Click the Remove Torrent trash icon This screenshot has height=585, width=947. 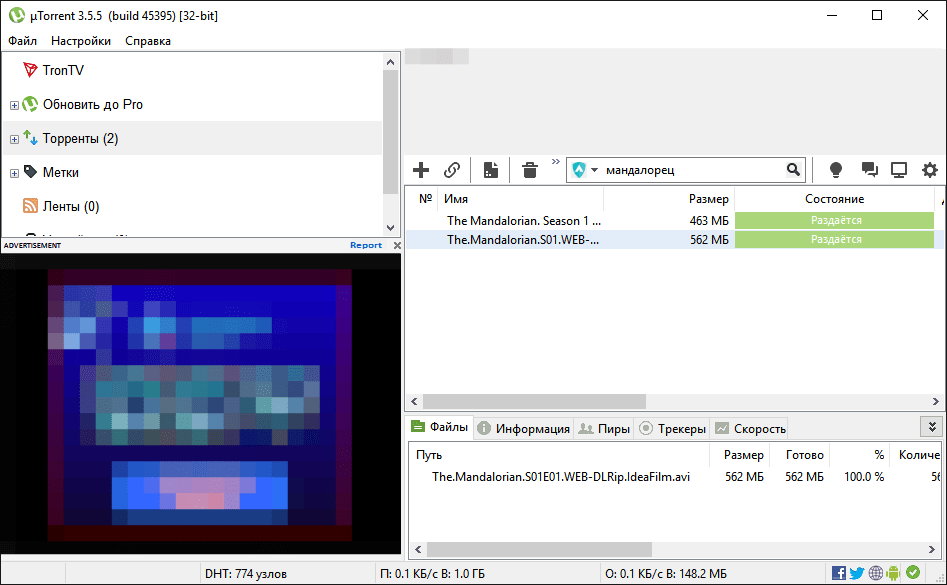point(530,170)
